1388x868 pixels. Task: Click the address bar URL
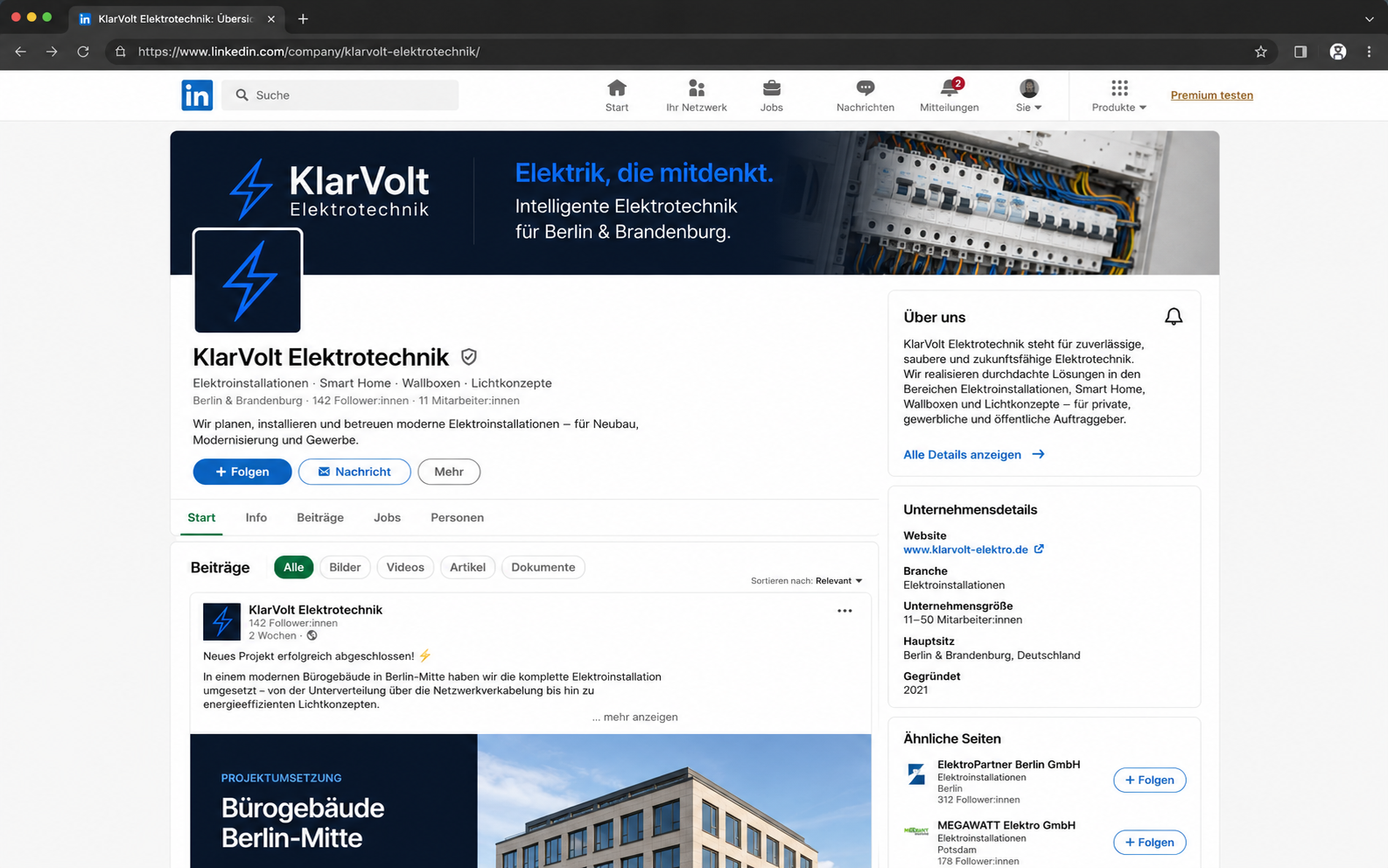(309, 52)
